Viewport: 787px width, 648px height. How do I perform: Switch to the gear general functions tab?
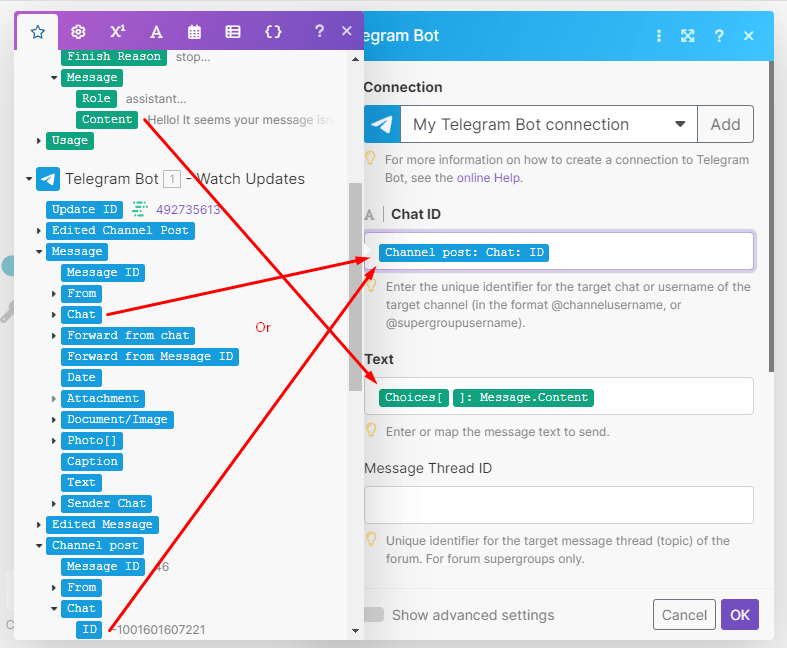(x=78, y=31)
